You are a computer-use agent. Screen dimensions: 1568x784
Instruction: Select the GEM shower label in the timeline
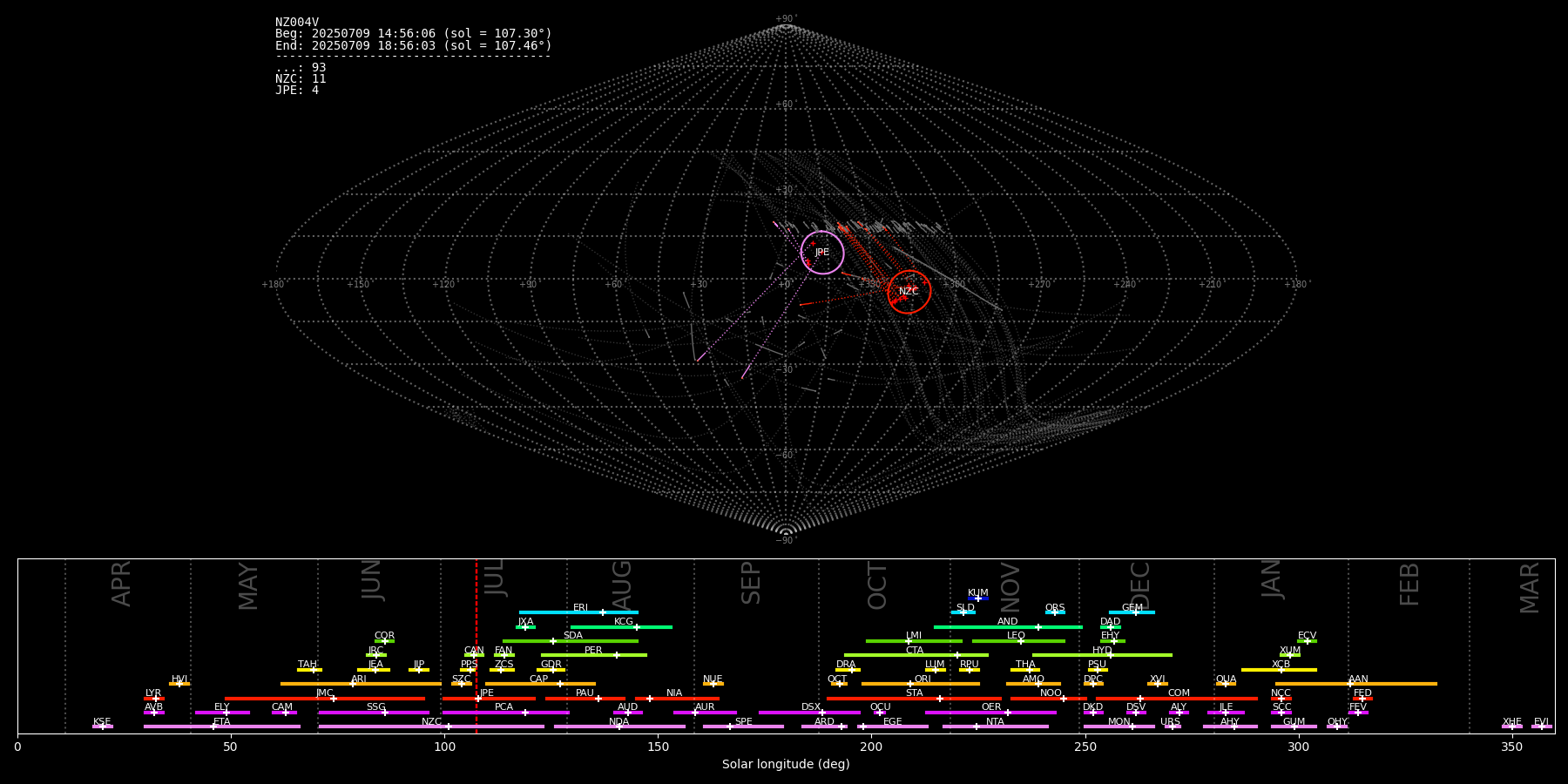point(1132,608)
